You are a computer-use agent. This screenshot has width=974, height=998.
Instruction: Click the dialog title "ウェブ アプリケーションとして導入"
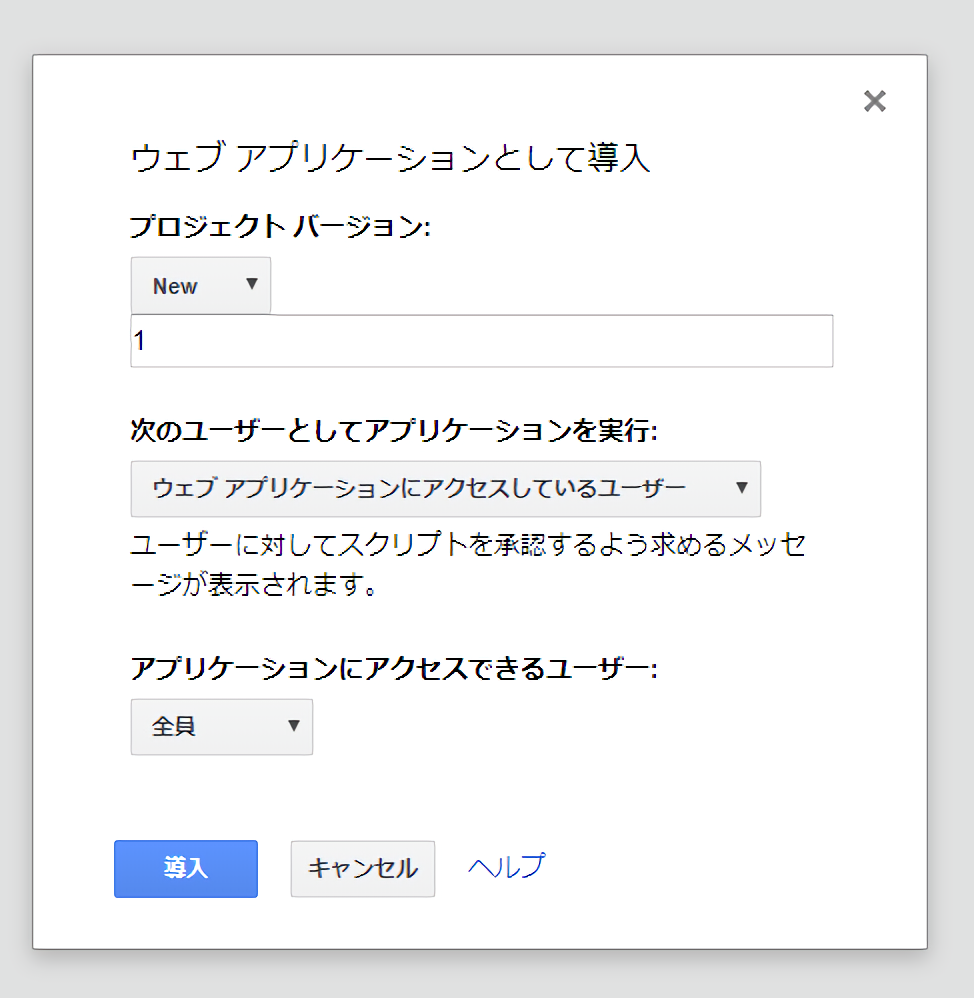(390, 160)
